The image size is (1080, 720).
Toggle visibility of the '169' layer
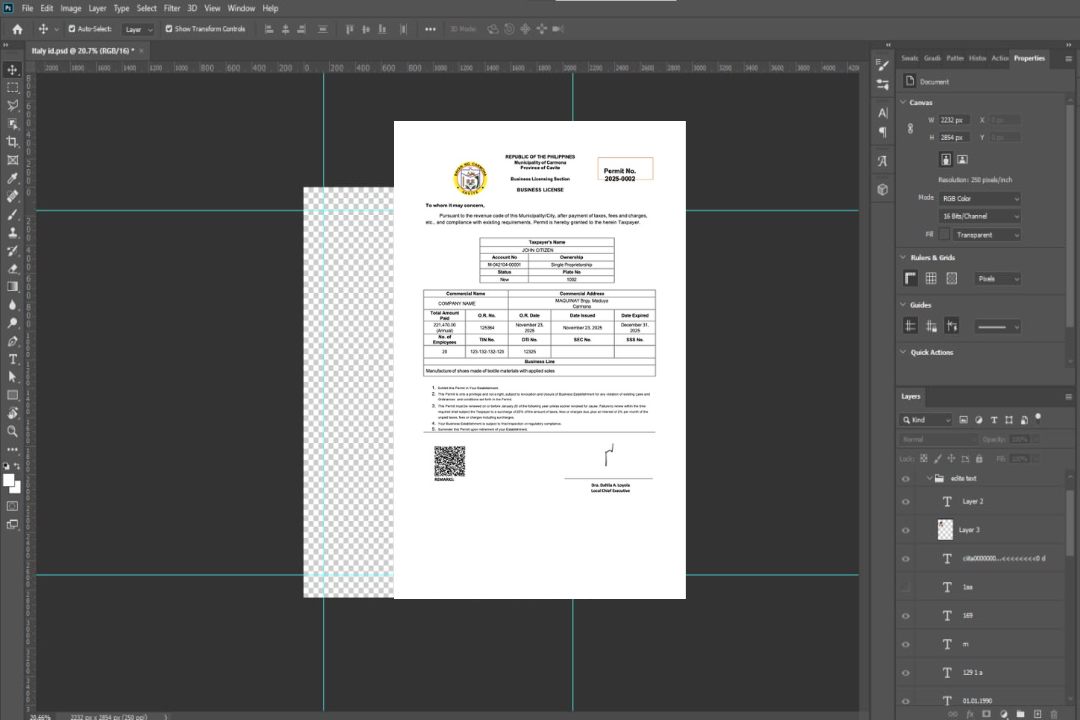(x=906, y=616)
